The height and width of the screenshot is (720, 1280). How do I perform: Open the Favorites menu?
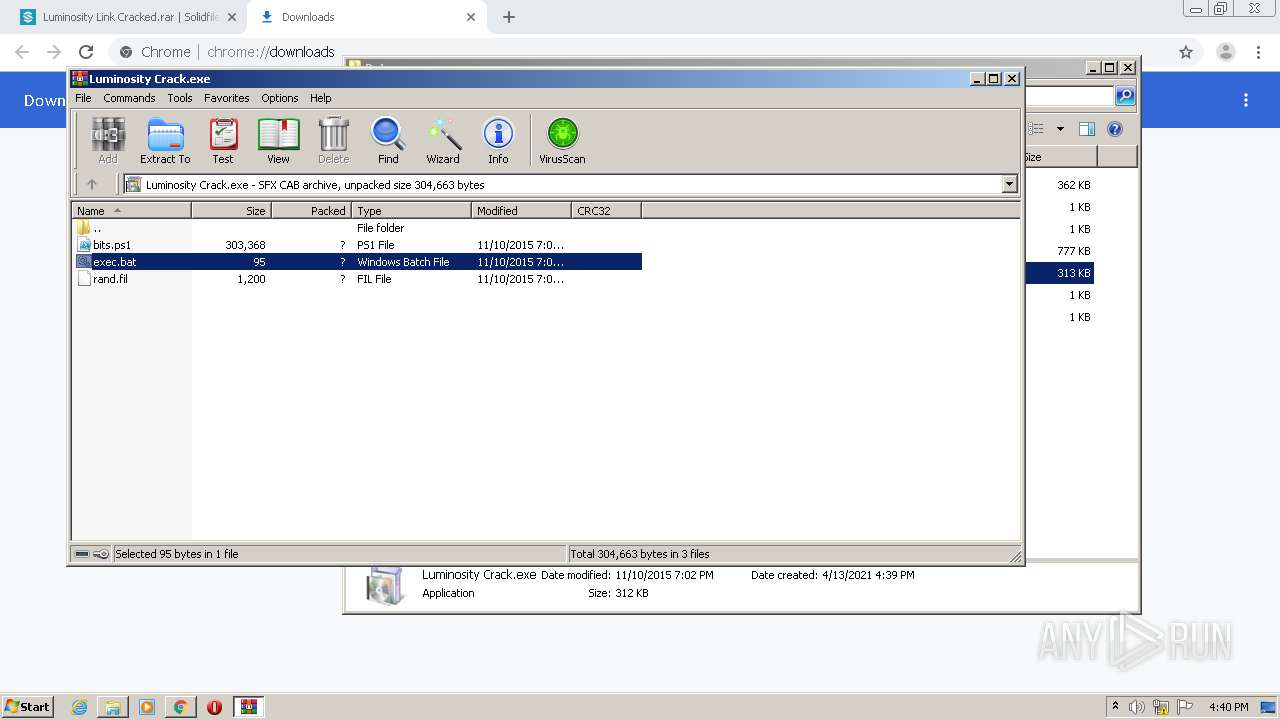tap(227, 98)
